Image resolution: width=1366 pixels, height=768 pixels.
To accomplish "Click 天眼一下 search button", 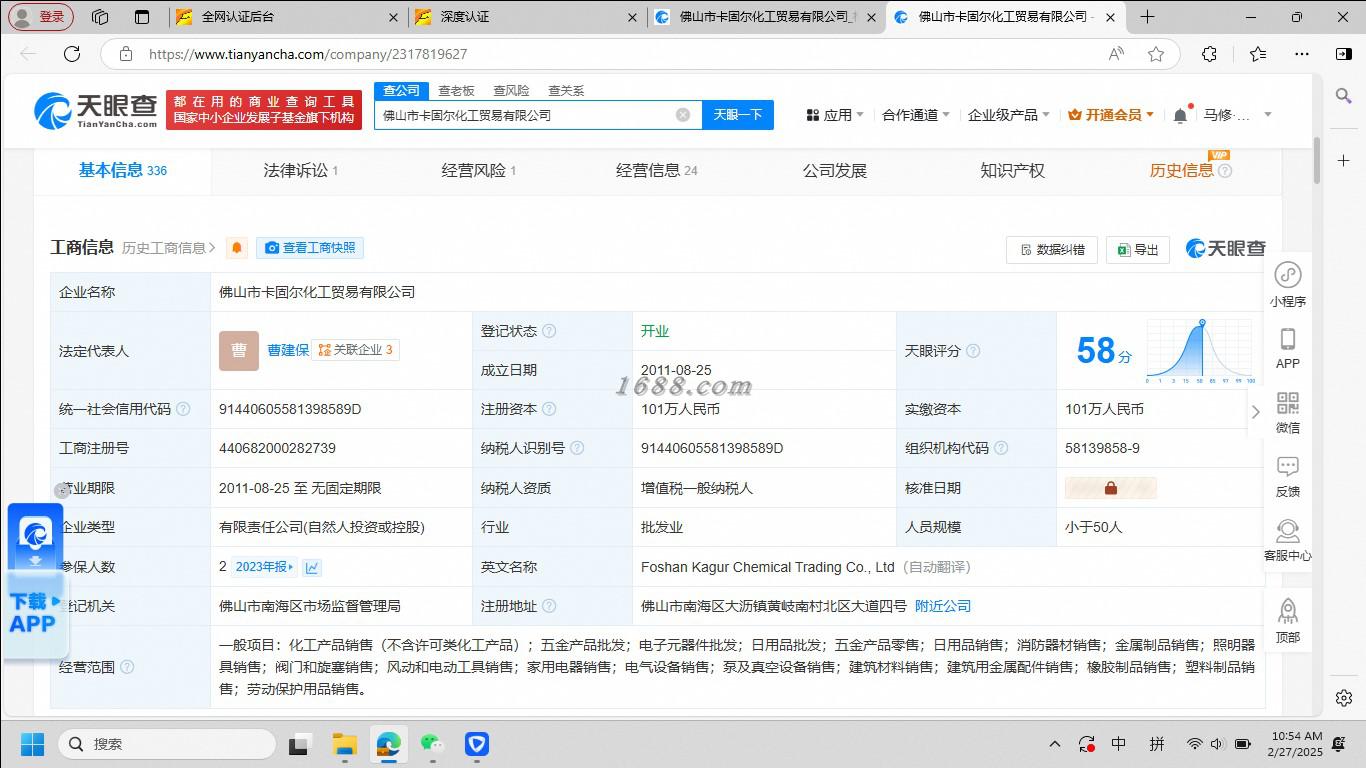I will point(738,115).
